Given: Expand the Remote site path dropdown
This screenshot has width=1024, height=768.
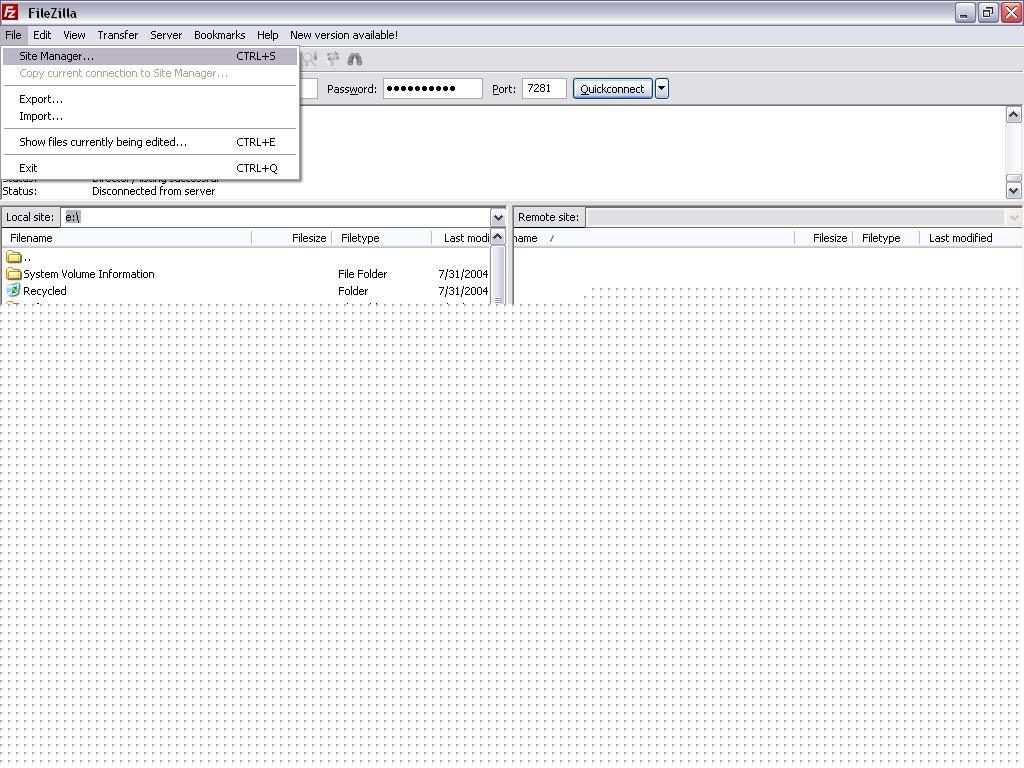Looking at the screenshot, I should [1014, 217].
